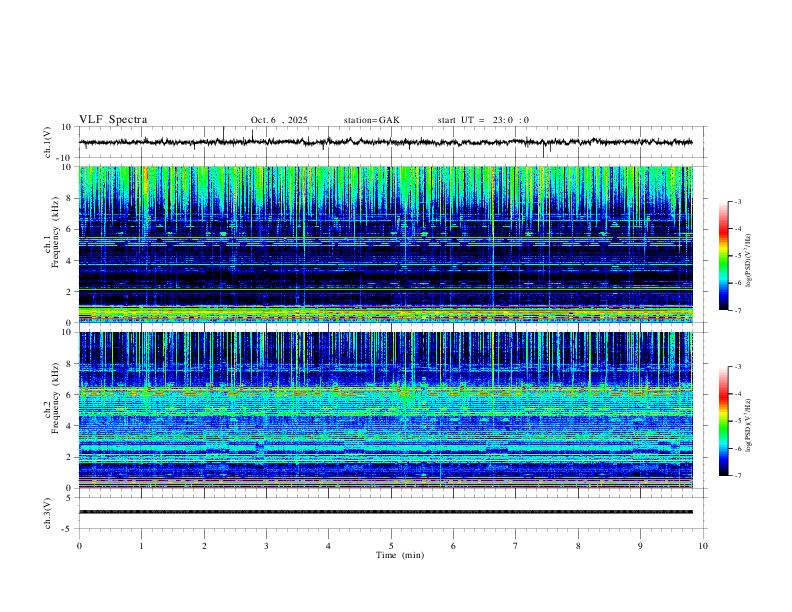Click the "station=GAK" header label
Viewport: 792px width, 612px height.
pyautogui.click(x=371, y=120)
